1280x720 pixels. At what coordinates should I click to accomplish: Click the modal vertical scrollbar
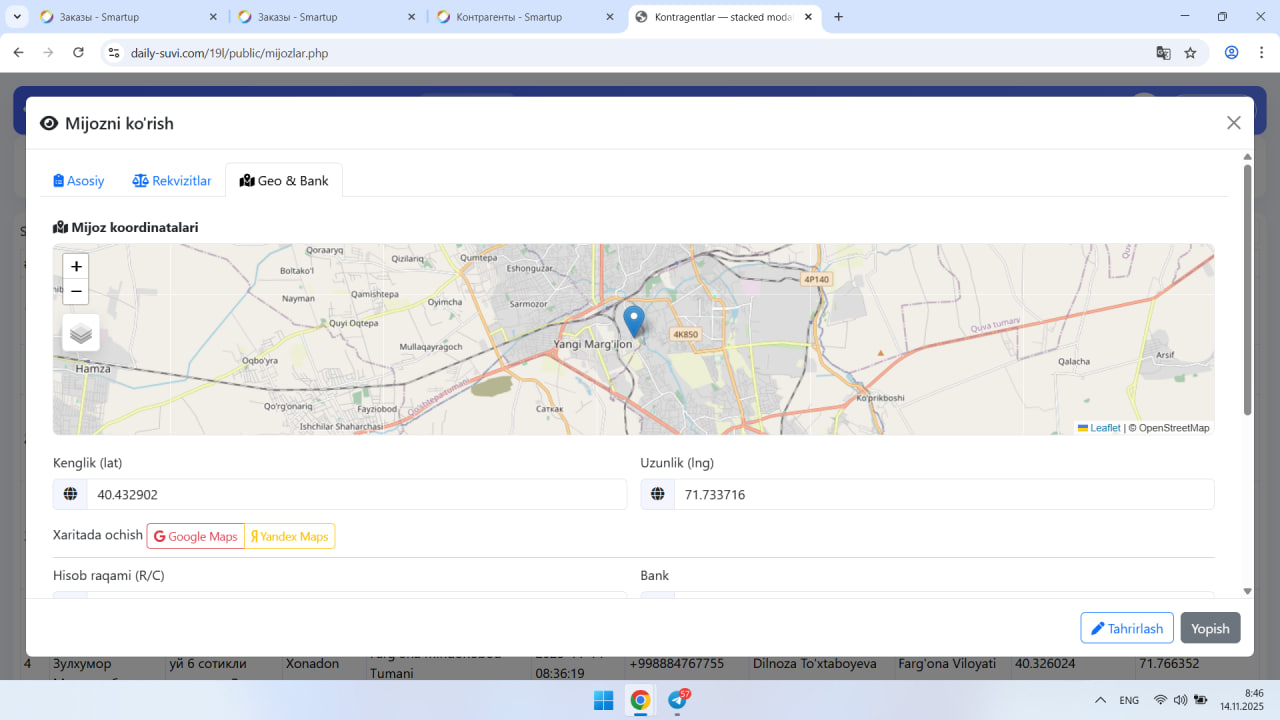pos(1247,290)
